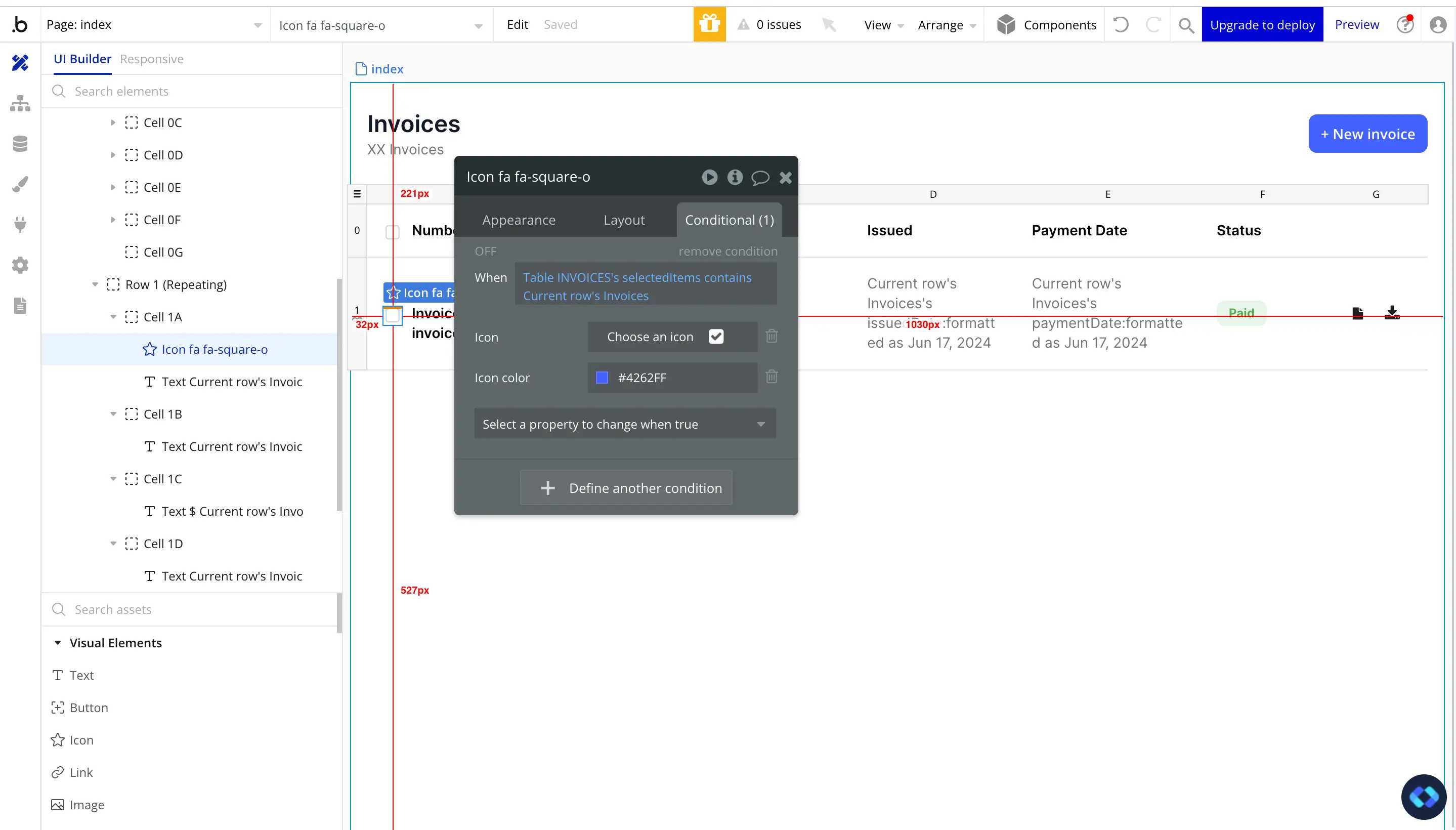Open the Data tab in sidebar
The image size is (1456, 830).
20,144
